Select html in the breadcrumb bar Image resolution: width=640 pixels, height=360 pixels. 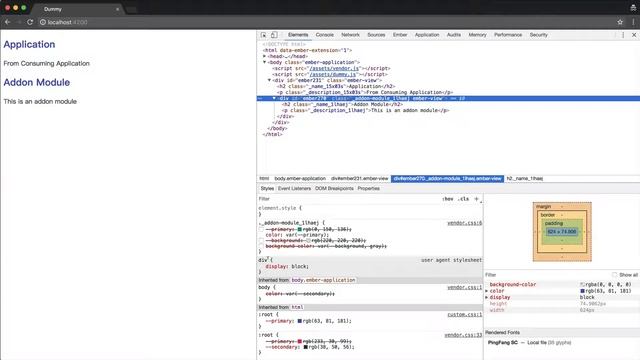(264, 179)
